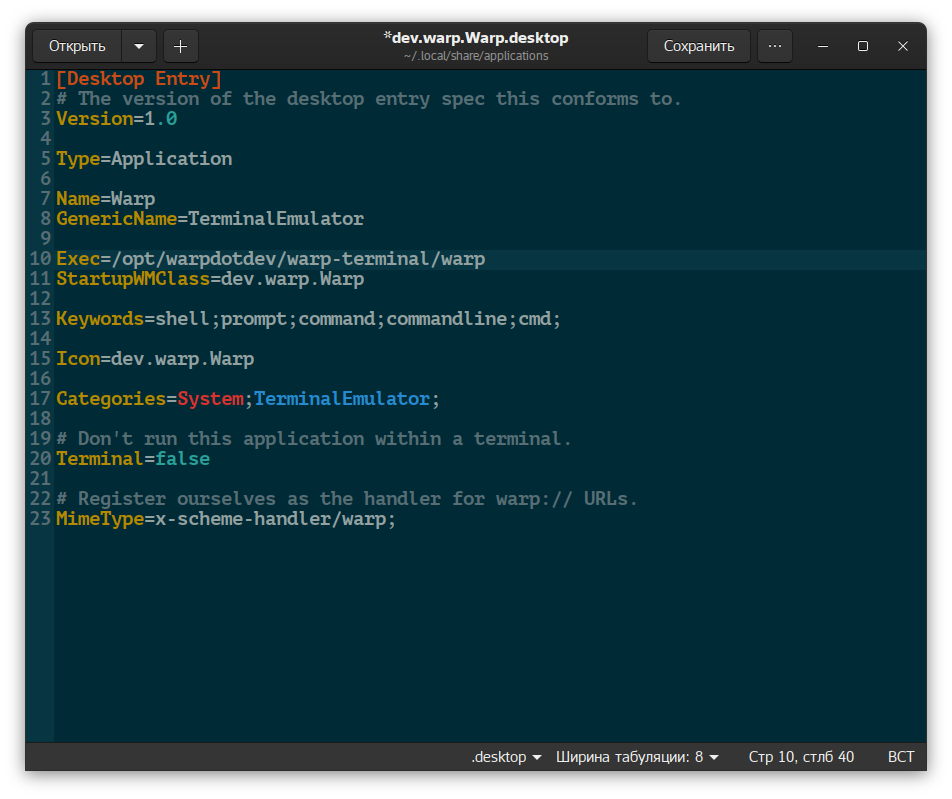Open the three-dots more options menu
This screenshot has width=952, height=799.
point(774,46)
